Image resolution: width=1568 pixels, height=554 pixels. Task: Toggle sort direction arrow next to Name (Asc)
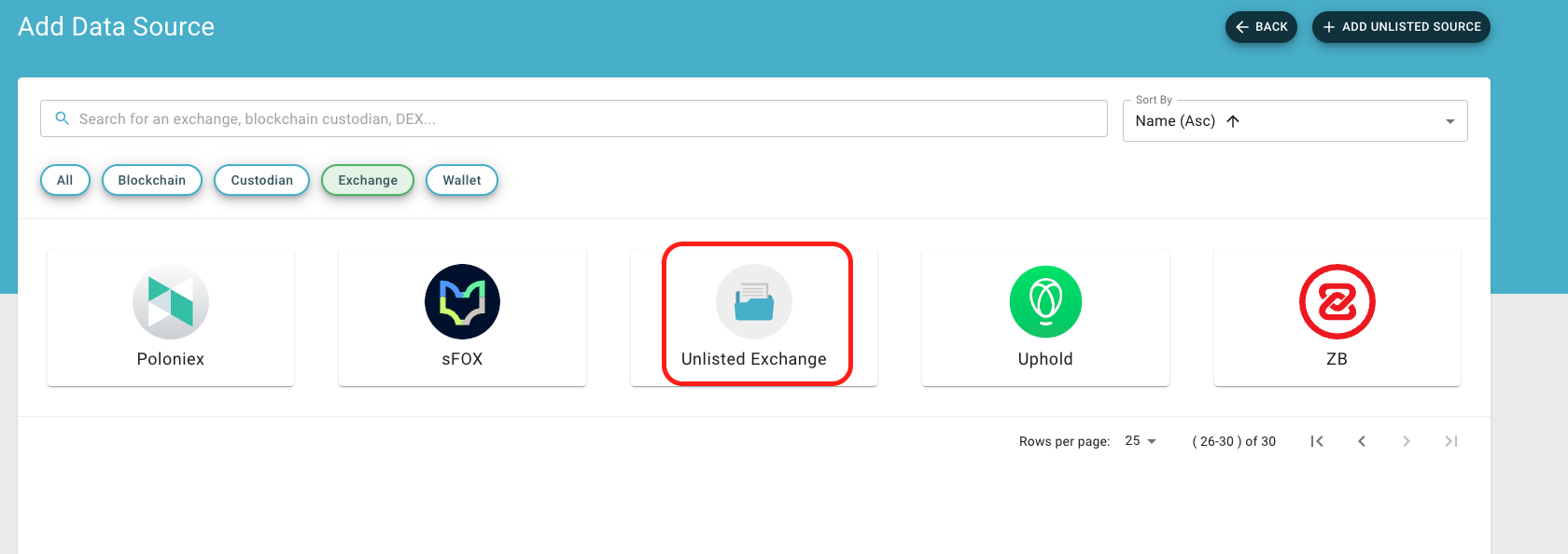(x=1233, y=121)
